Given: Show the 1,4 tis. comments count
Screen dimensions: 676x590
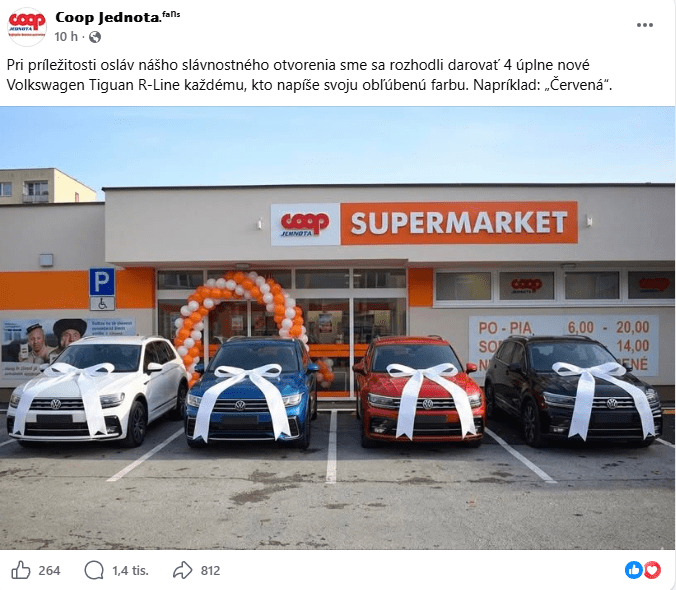Looking at the screenshot, I should (131, 571).
